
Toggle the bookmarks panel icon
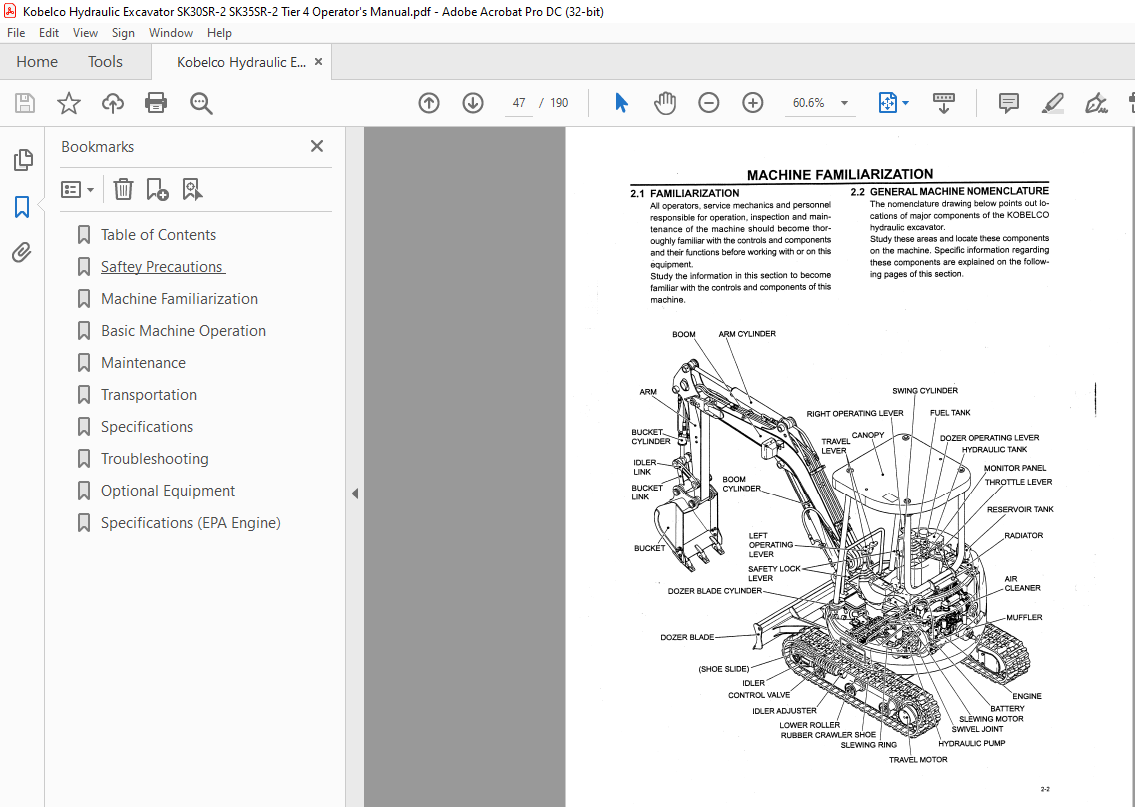22,207
